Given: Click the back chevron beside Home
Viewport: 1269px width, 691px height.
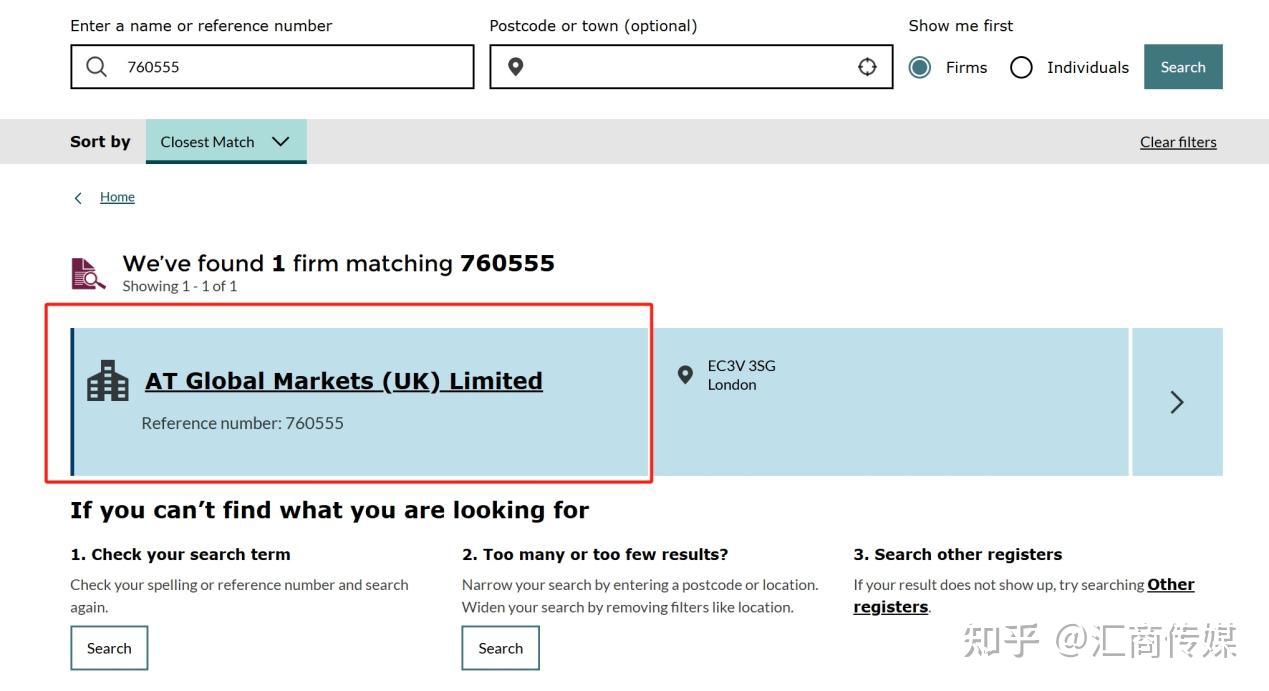Looking at the screenshot, I should pyautogui.click(x=79, y=198).
